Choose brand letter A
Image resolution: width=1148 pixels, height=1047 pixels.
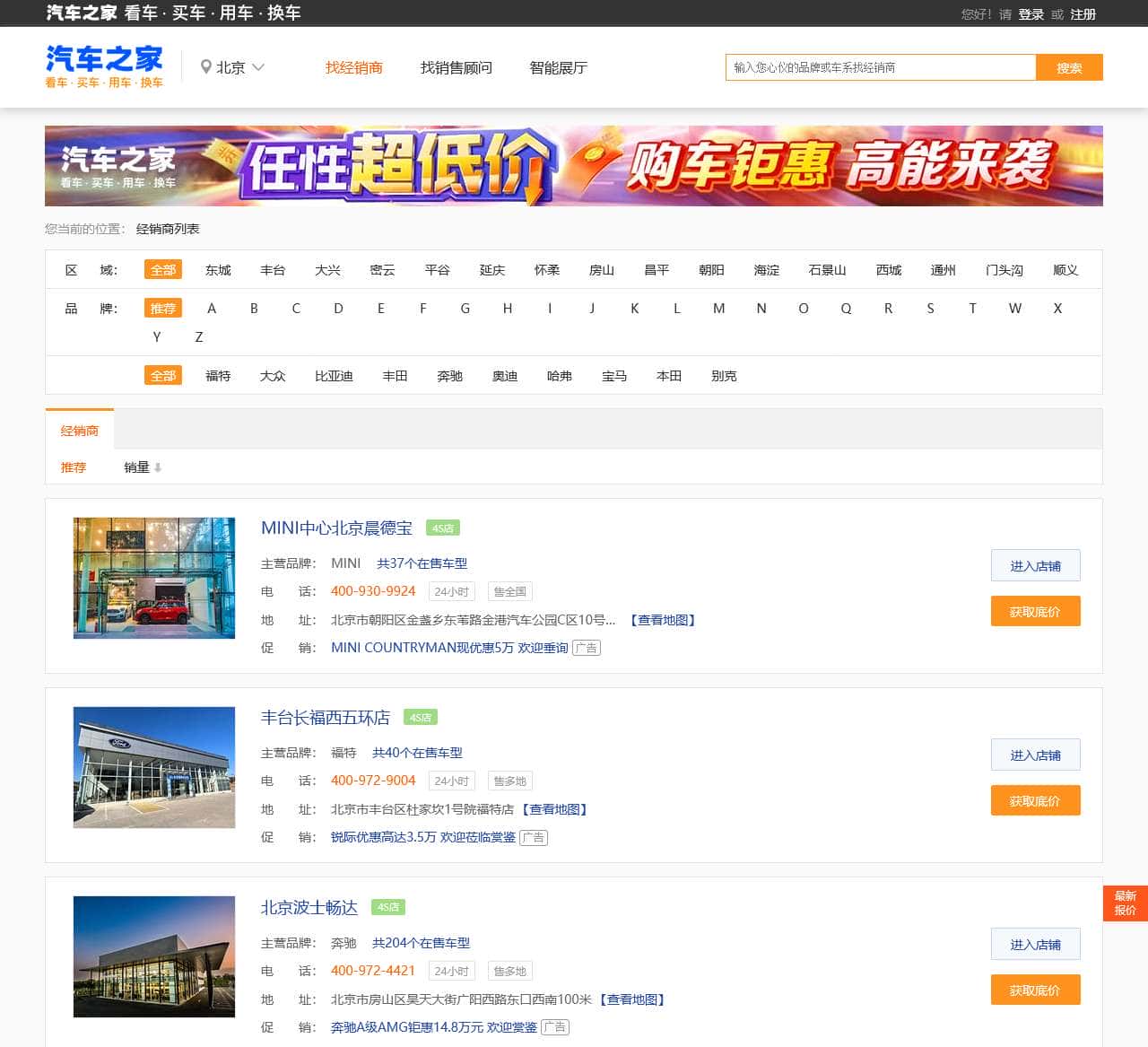(x=212, y=309)
